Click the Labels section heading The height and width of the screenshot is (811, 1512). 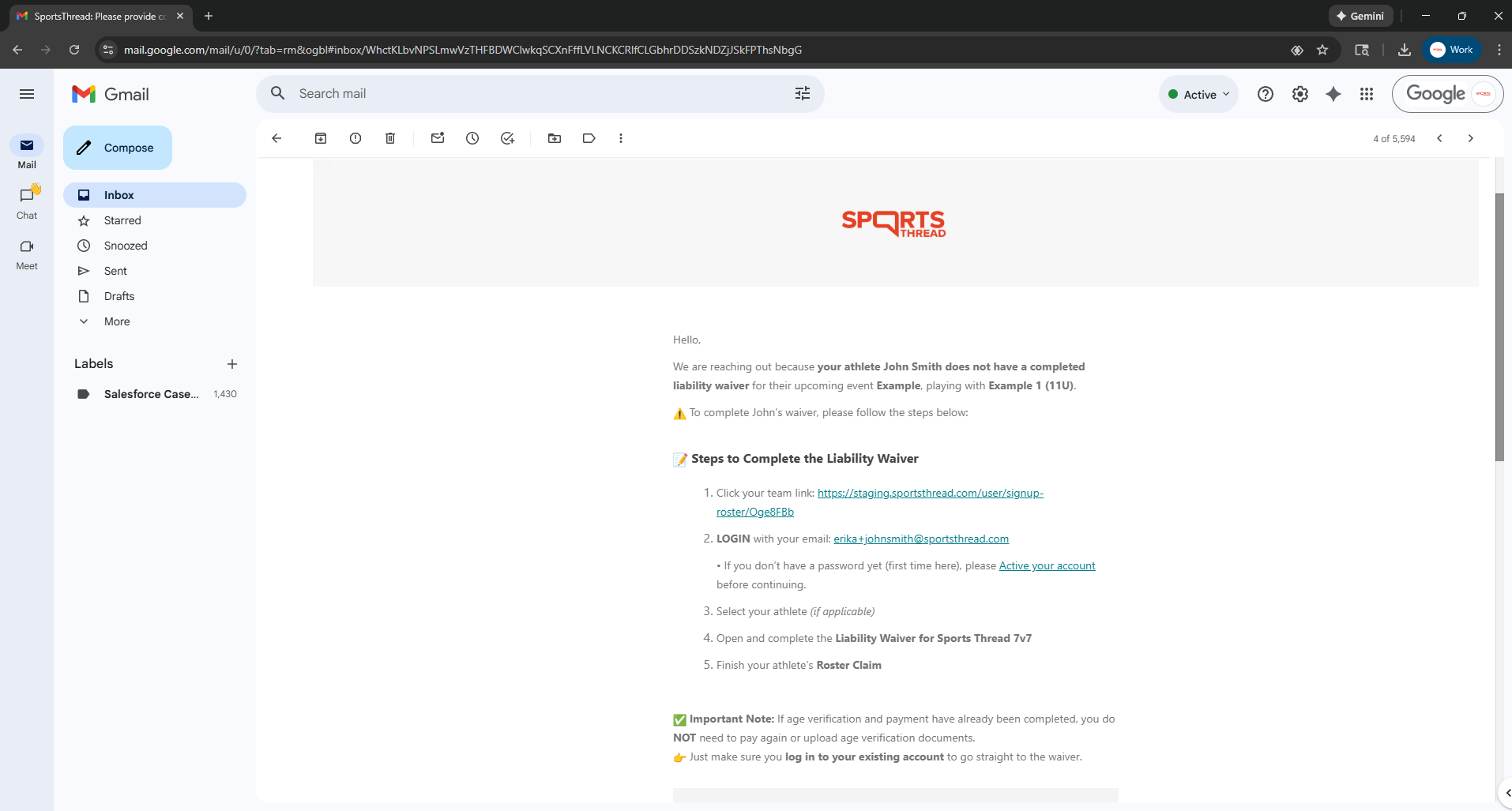pos(93,364)
